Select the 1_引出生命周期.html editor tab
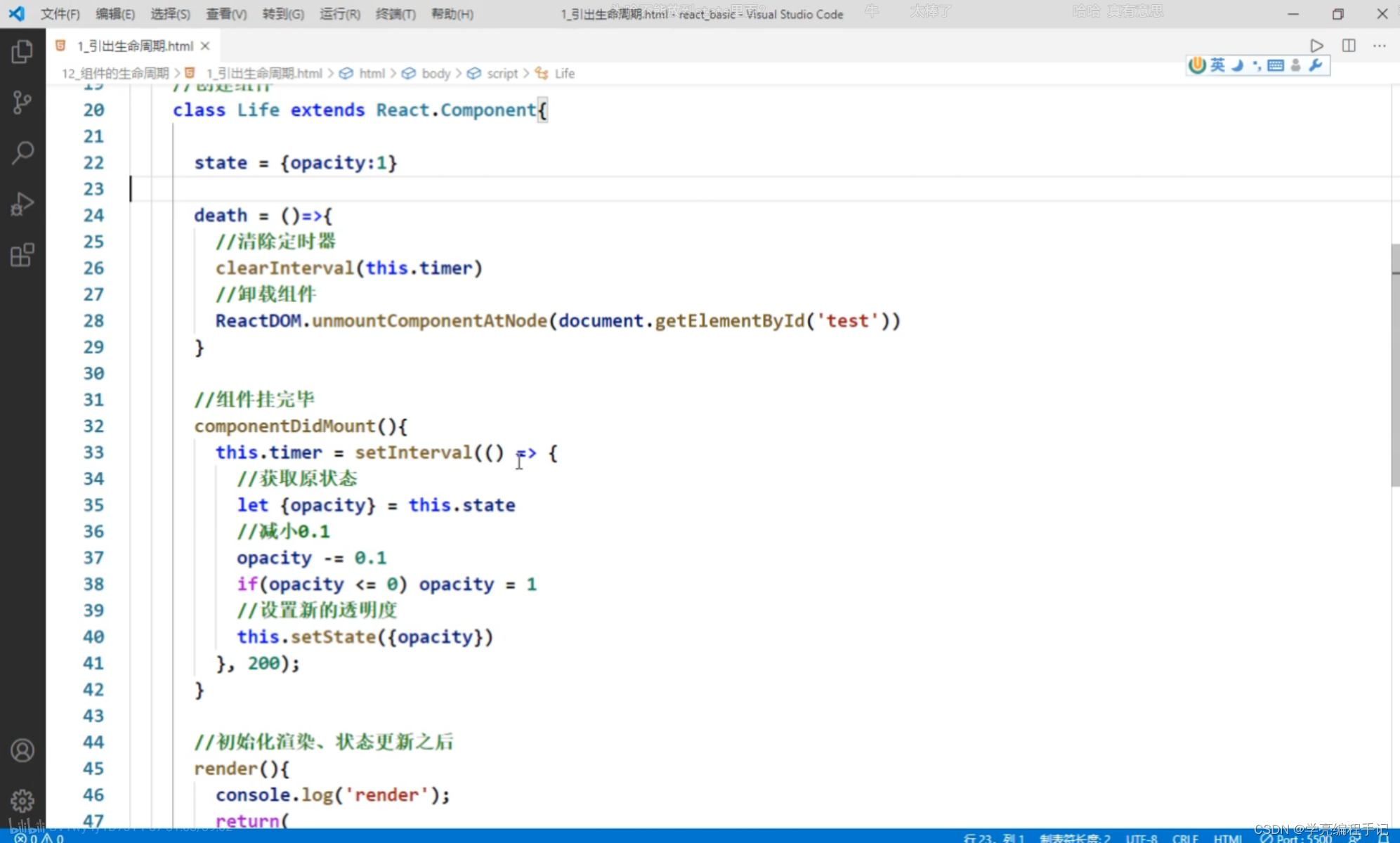This screenshot has width=1400, height=843. tap(133, 46)
